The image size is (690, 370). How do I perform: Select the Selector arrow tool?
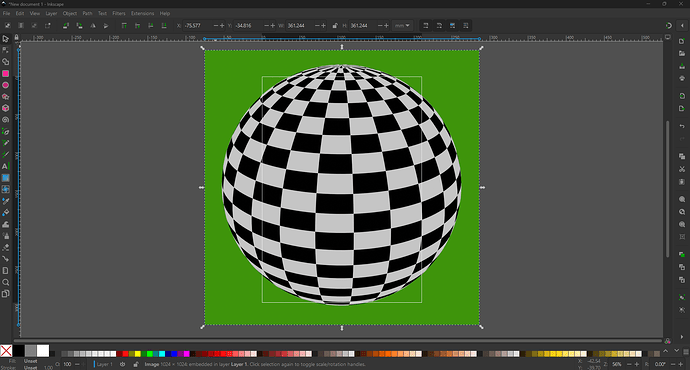click(5, 39)
